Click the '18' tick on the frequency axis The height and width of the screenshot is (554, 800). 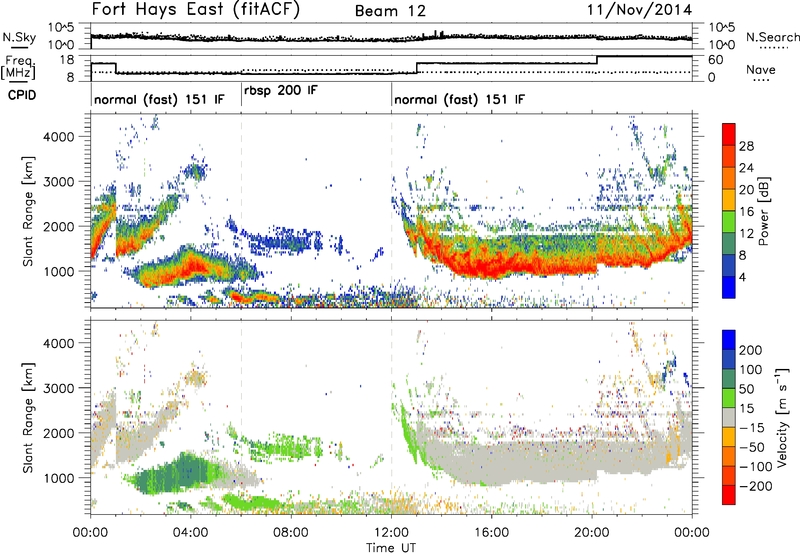click(x=66, y=60)
